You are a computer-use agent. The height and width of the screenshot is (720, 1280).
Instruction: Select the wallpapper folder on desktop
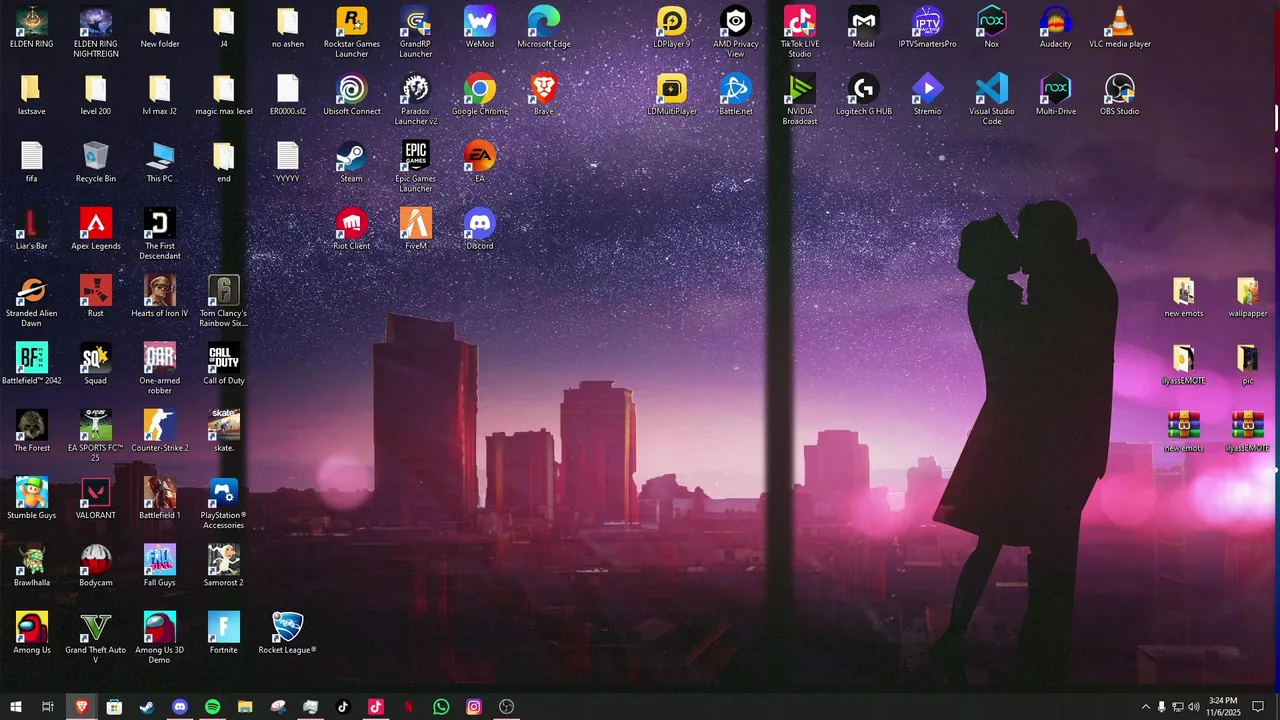point(1247,296)
